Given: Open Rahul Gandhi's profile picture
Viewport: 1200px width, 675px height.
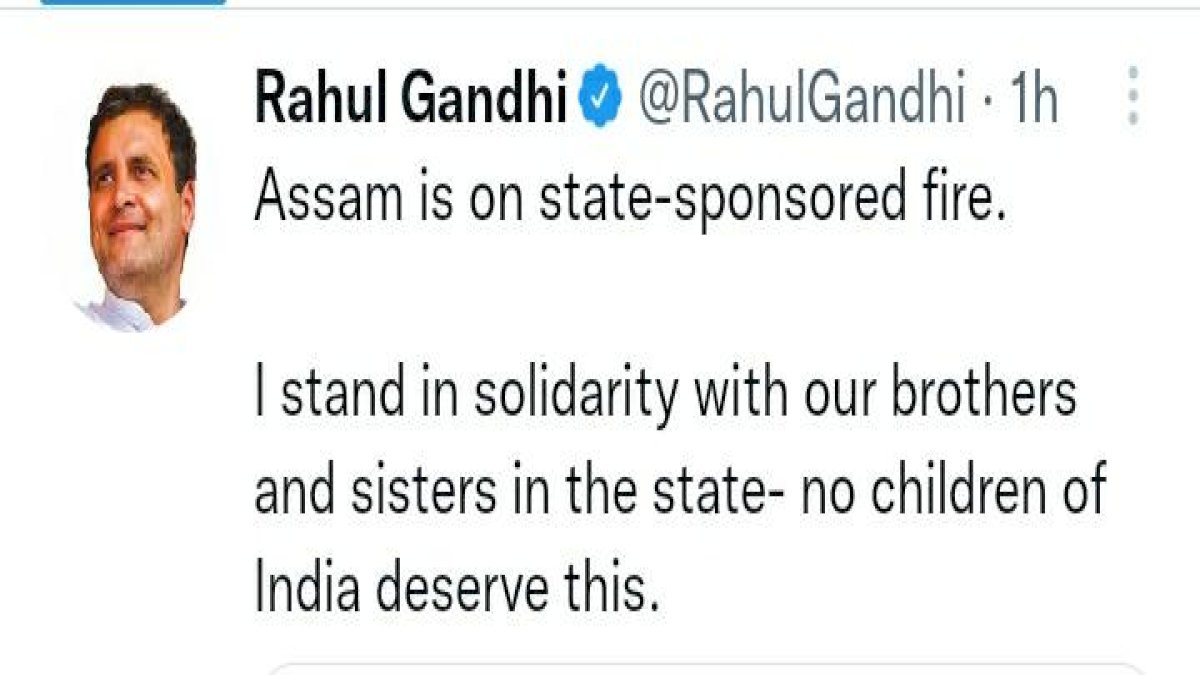Looking at the screenshot, I should [x=137, y=206].
